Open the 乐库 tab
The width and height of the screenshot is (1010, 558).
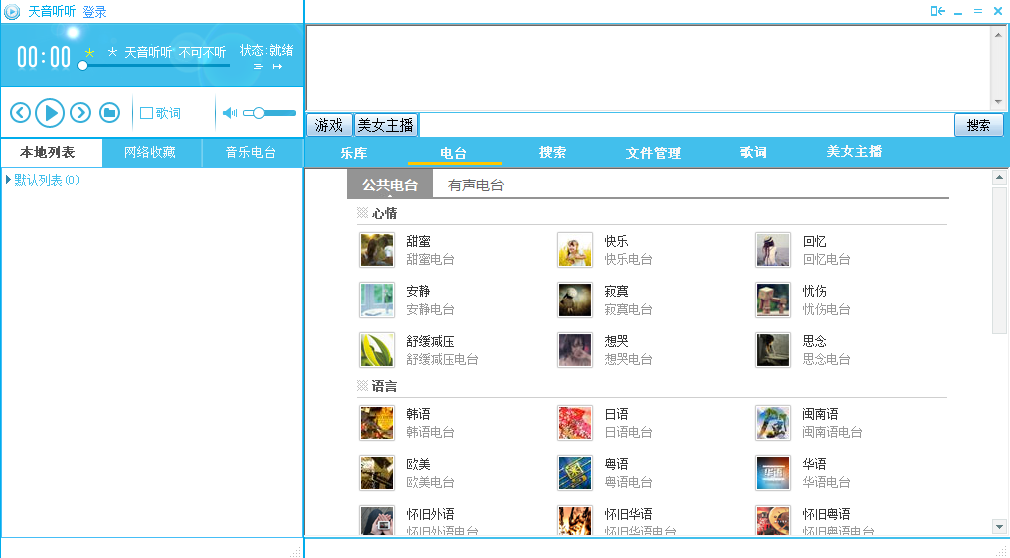(354, 153)
